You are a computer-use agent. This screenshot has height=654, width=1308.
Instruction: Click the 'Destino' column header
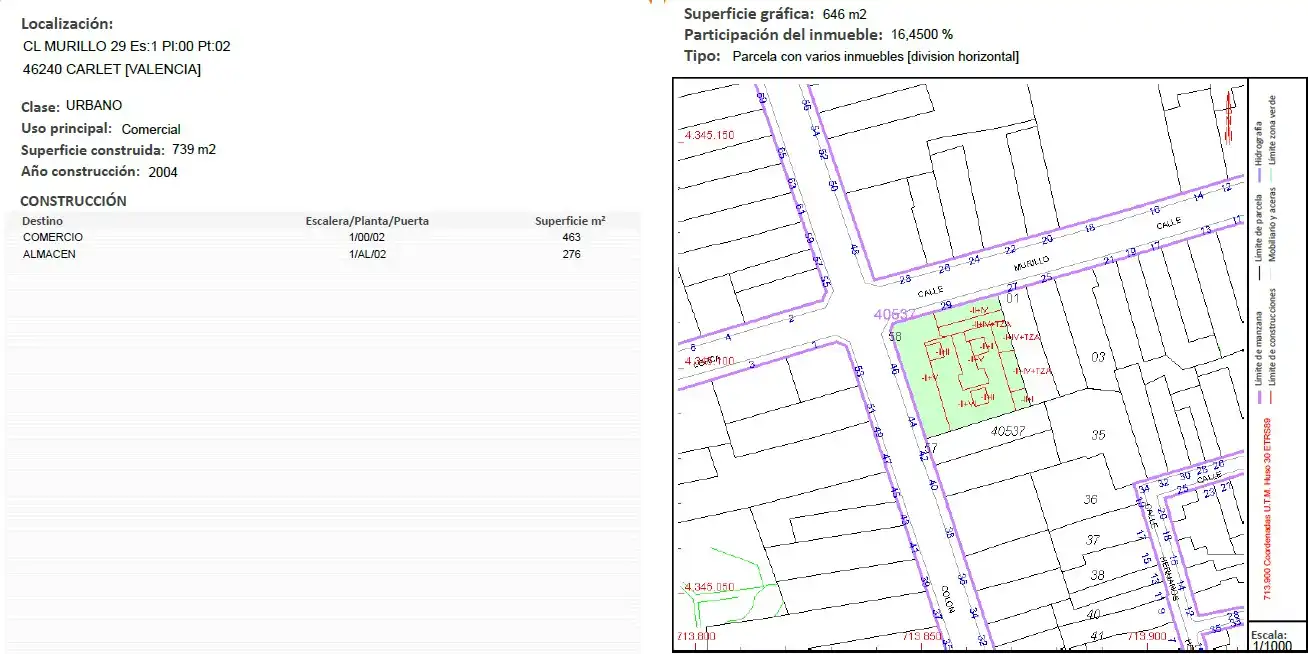tap(43, 221)
